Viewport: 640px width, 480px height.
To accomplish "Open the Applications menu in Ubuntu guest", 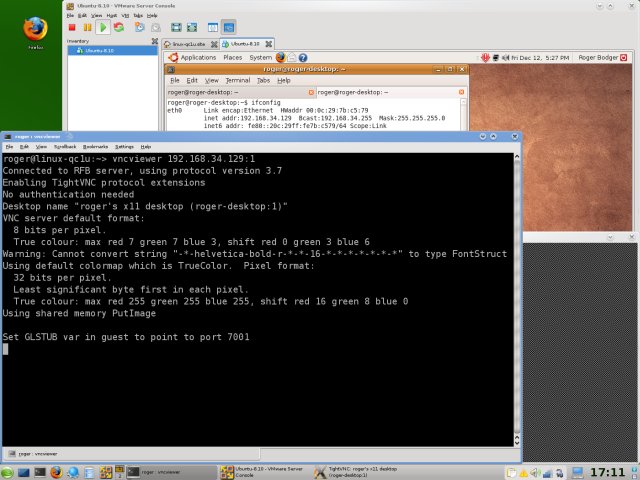I will click(x=198, y=58).
